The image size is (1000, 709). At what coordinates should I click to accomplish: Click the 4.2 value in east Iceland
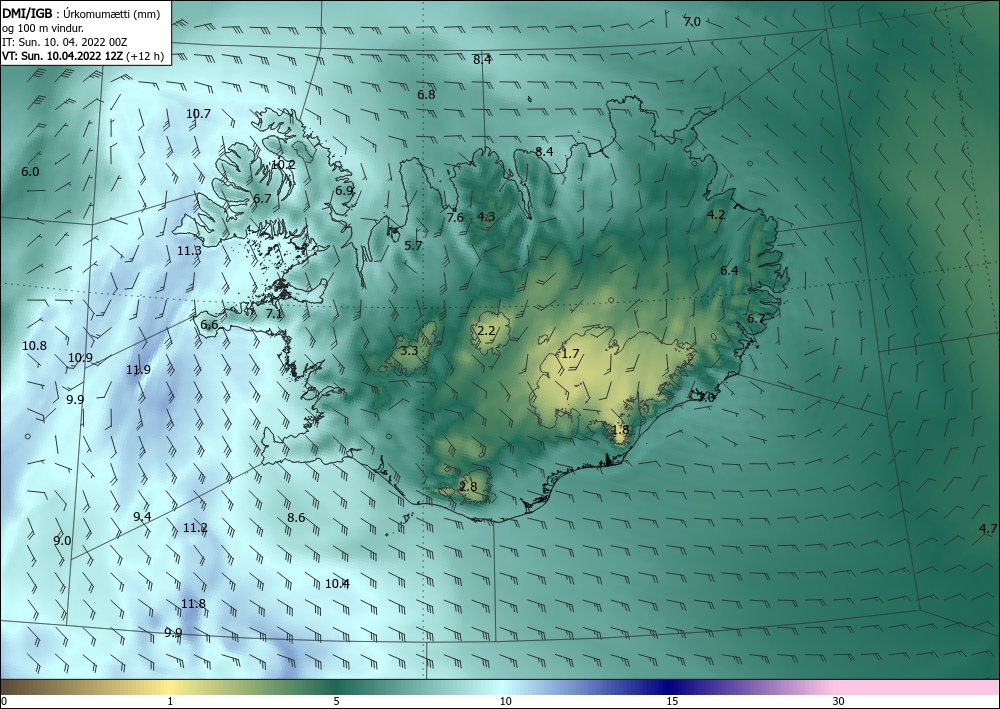pyautogui.click(x=716, y=214)
